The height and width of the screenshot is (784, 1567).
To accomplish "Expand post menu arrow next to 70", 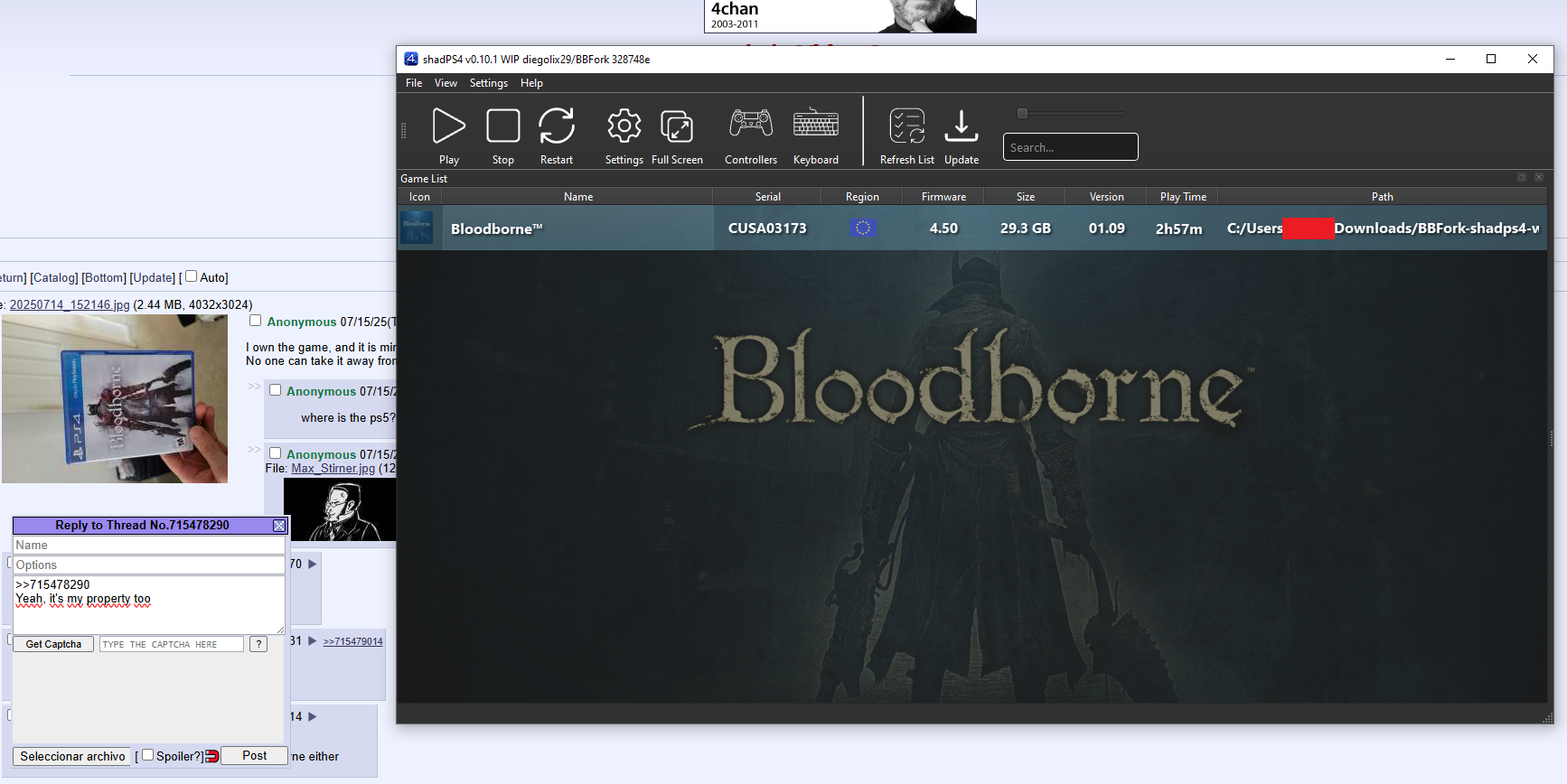I will [313, 564].
